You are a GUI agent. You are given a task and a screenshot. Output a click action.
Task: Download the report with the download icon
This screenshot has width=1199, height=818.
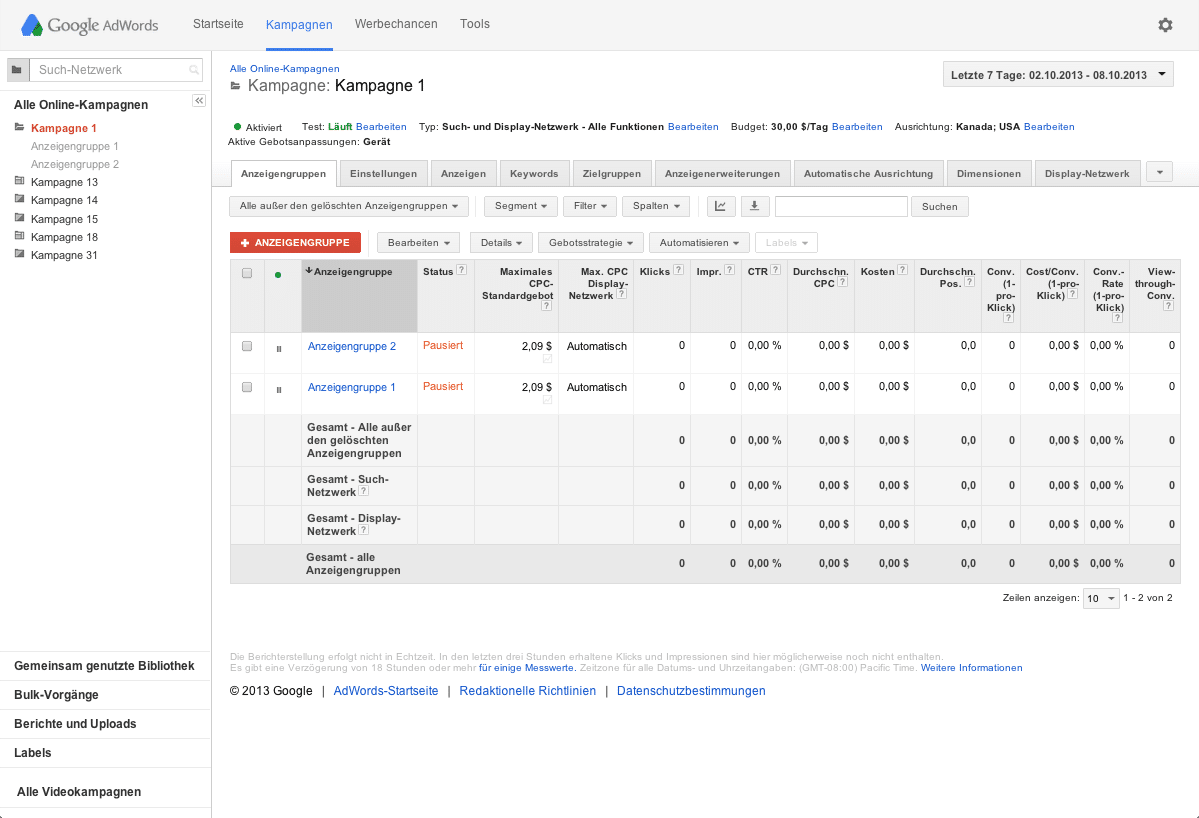[755, 206]
